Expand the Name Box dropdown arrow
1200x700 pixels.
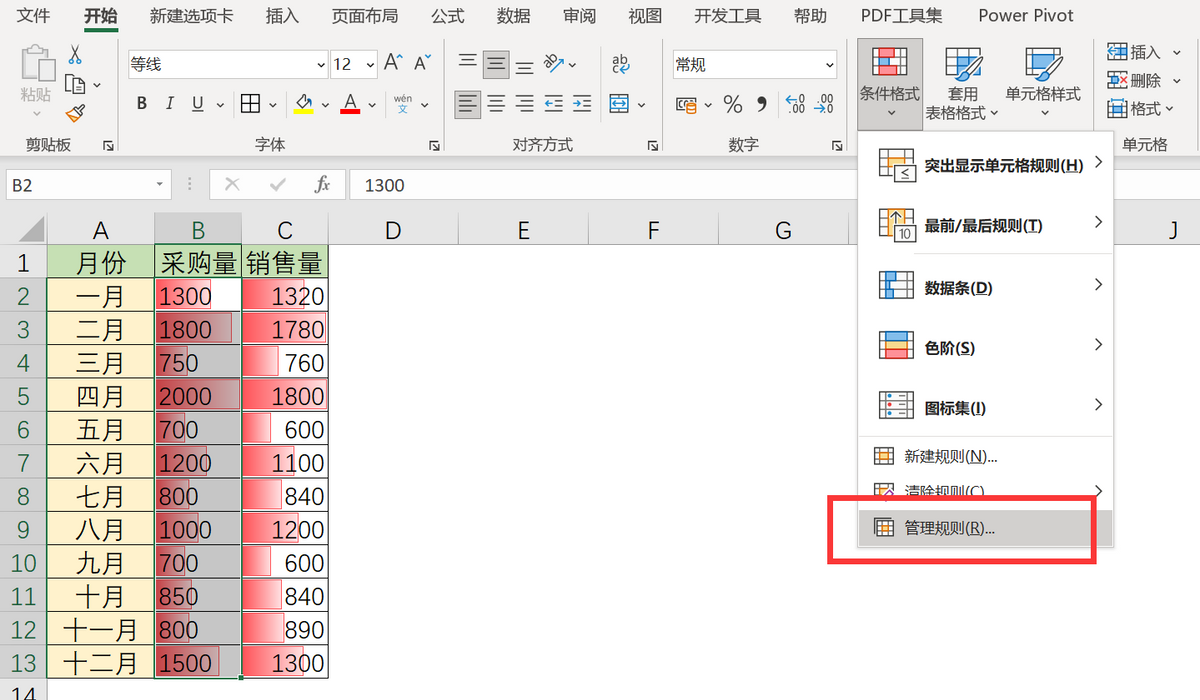coord(161,185)
